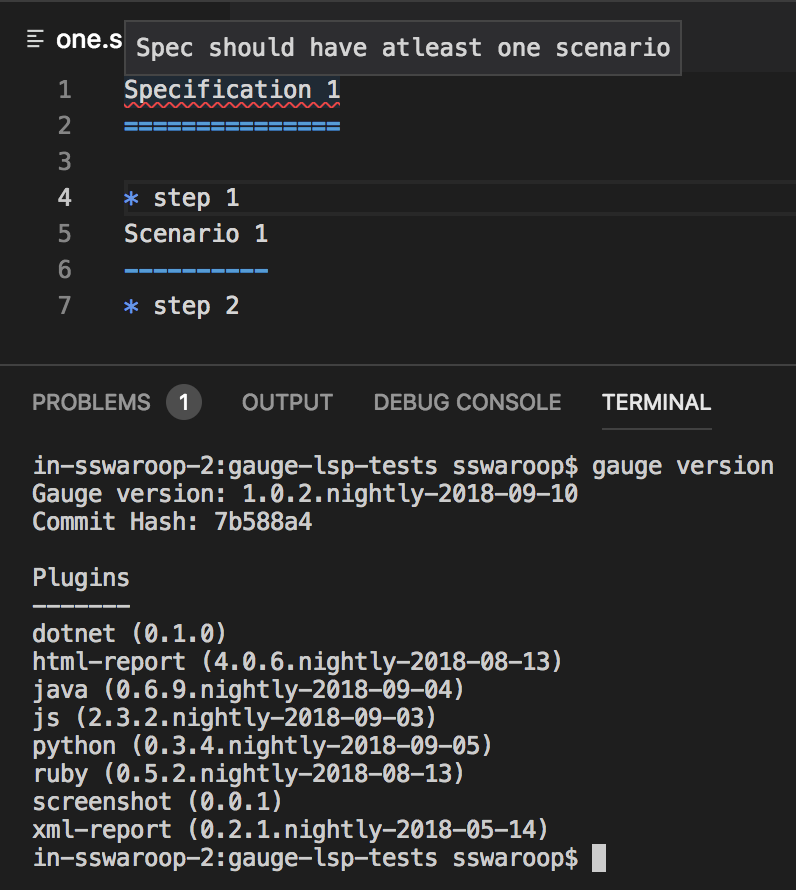Open the OUTPUT panel tab
796x890 pixels.
click(286, 402)
